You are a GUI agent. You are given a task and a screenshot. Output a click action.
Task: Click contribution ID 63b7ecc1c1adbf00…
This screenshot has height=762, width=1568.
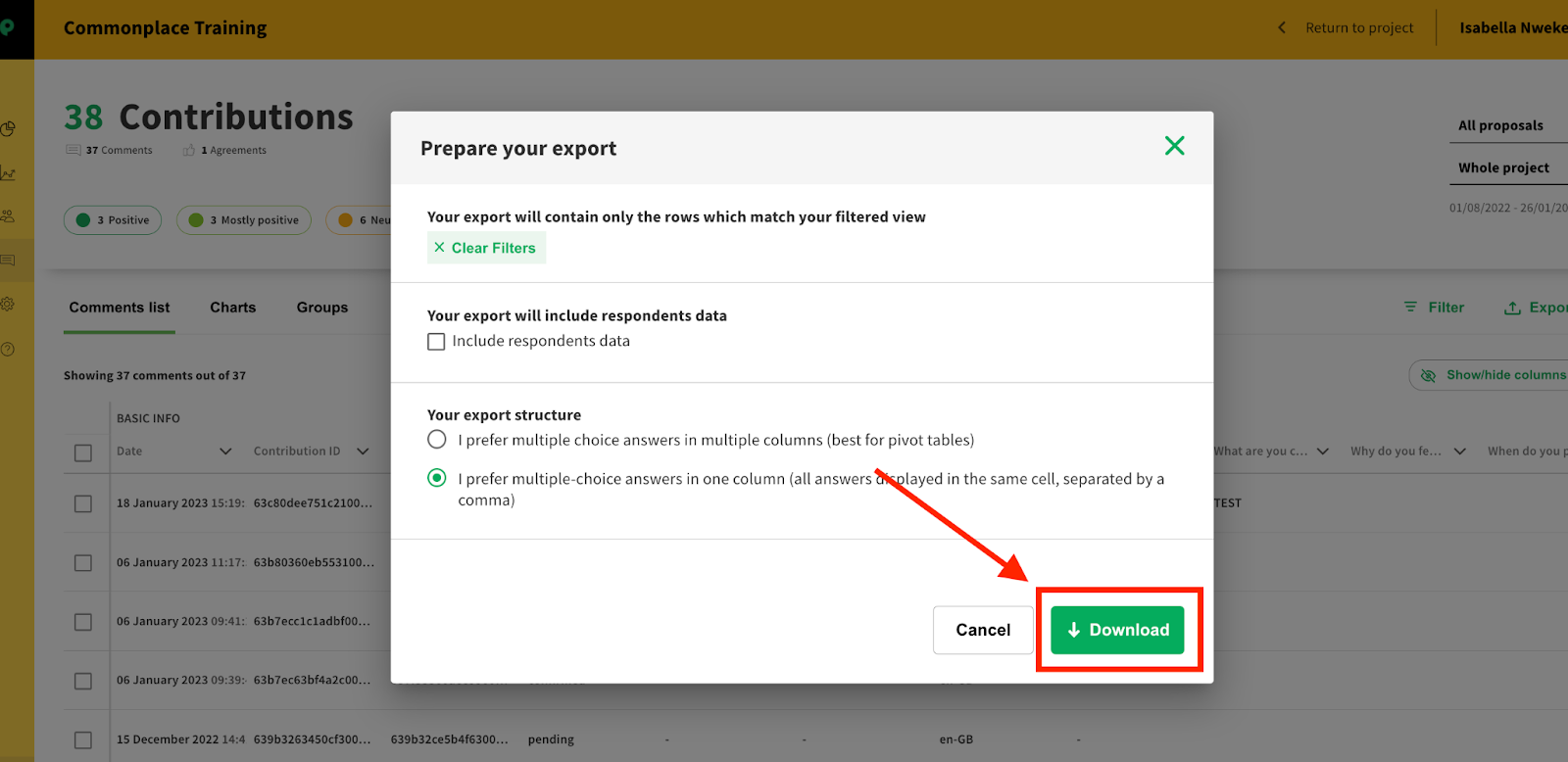pos(312,621)
